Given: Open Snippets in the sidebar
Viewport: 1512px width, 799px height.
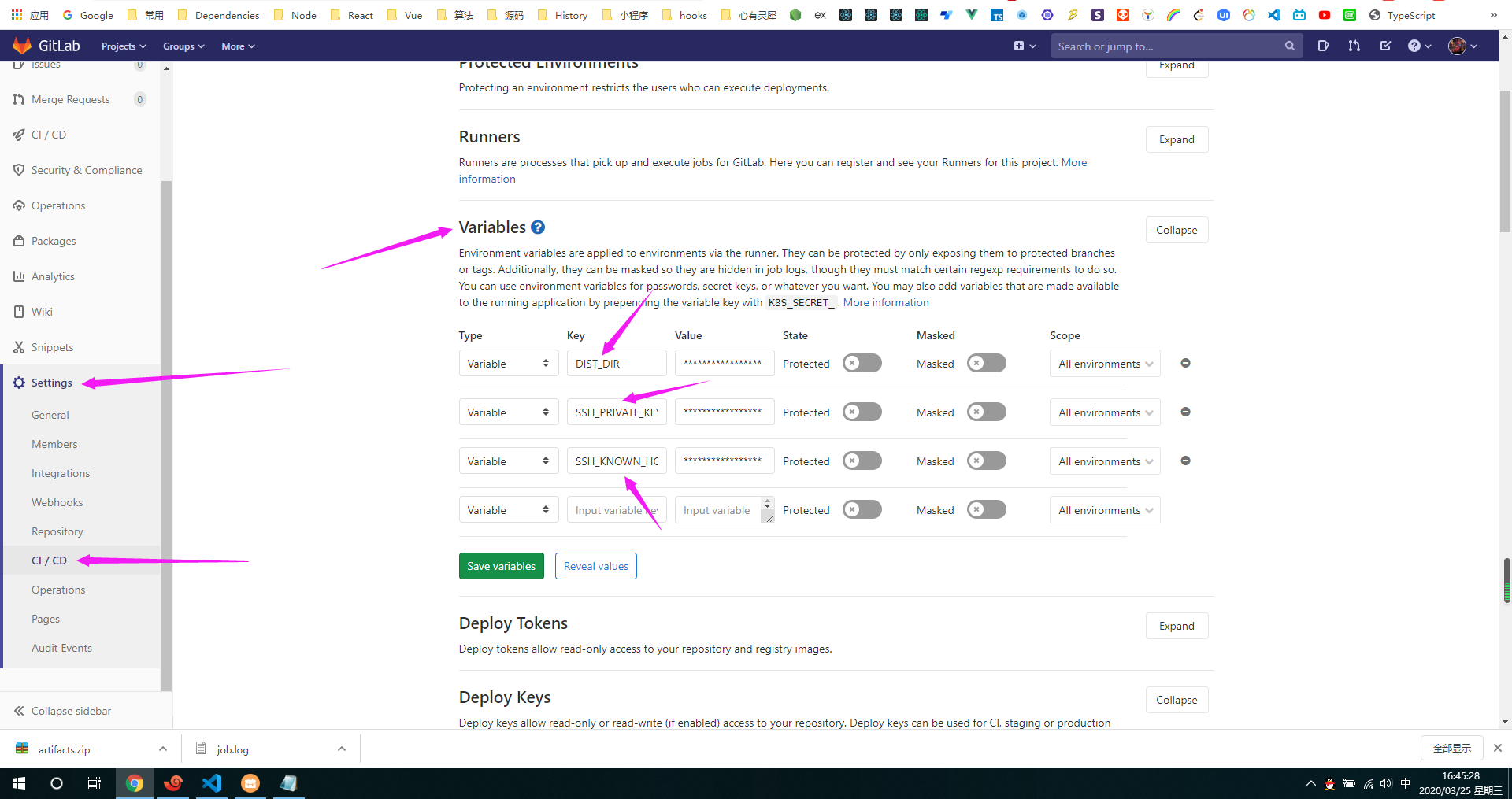Looking at the screenshot, I should click(x=52, y=347).
